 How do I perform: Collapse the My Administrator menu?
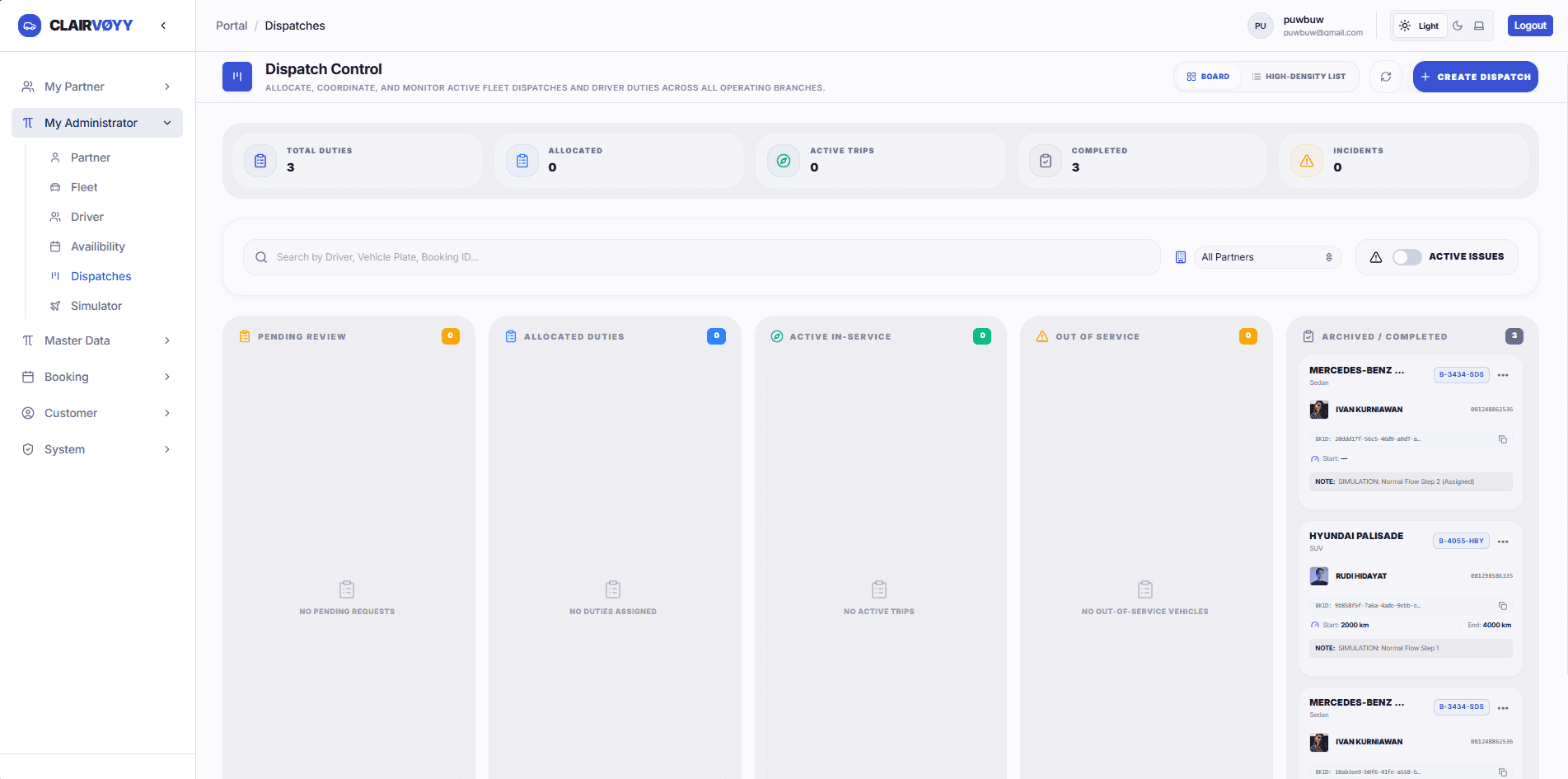(x=97, y=123)
